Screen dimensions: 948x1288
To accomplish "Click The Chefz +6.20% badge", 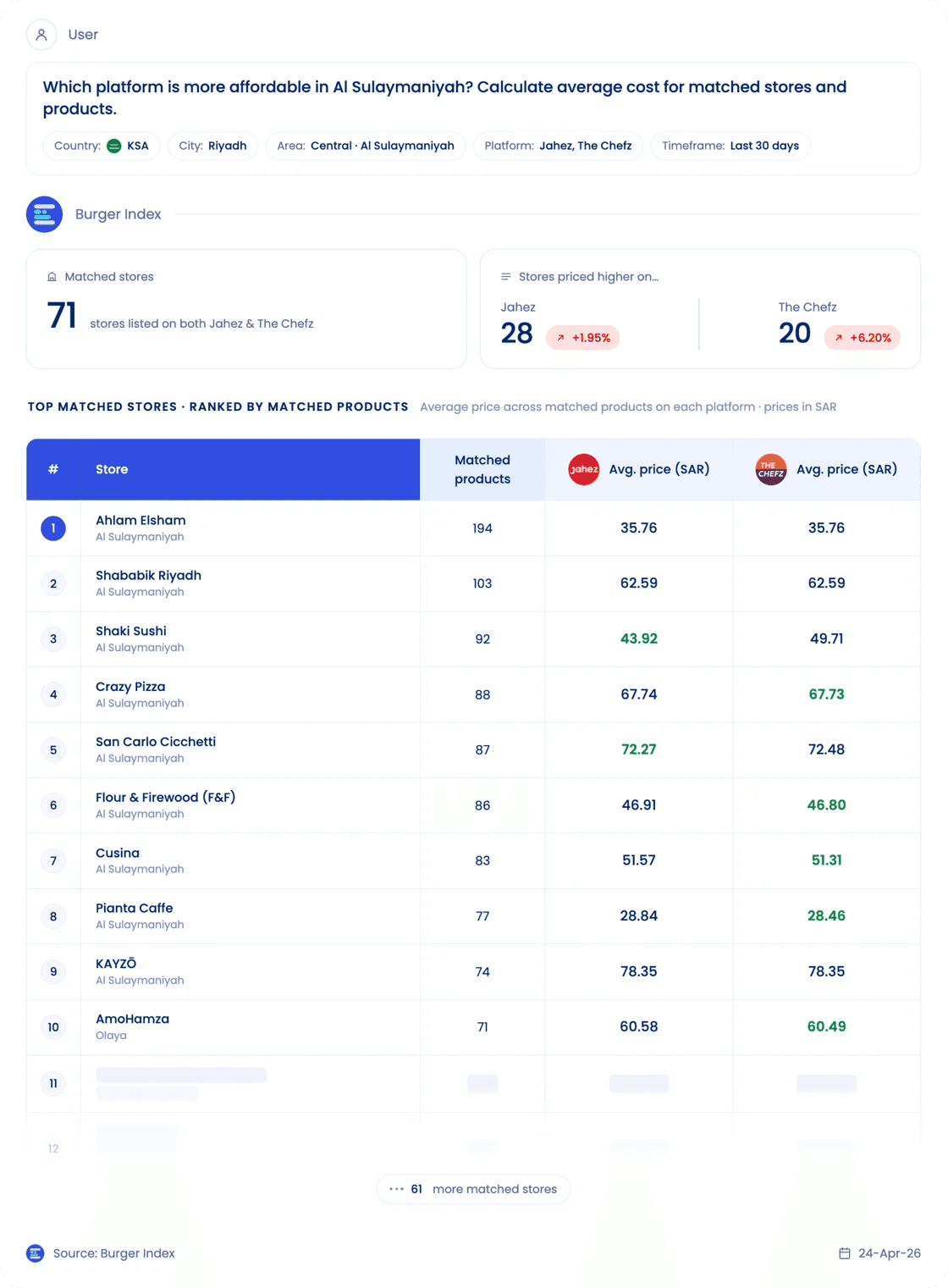I will pos(863,338).
